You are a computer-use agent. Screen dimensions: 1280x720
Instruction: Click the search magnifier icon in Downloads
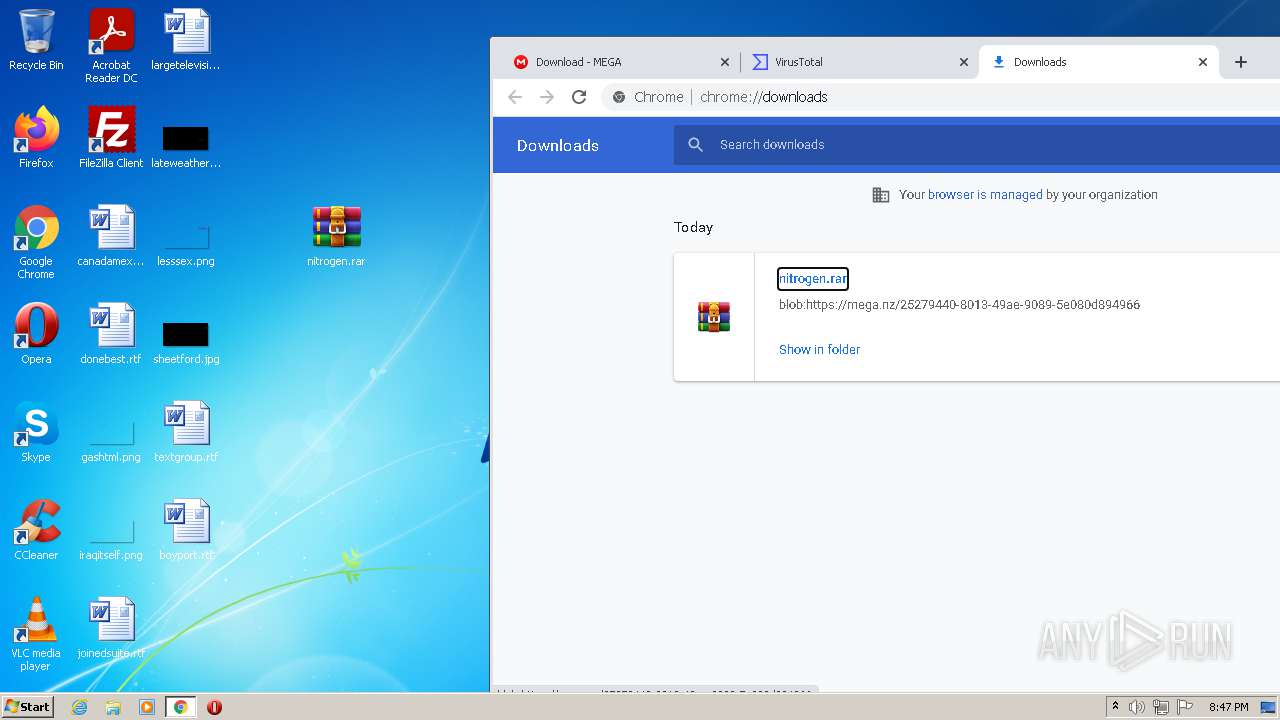point(696,145)
